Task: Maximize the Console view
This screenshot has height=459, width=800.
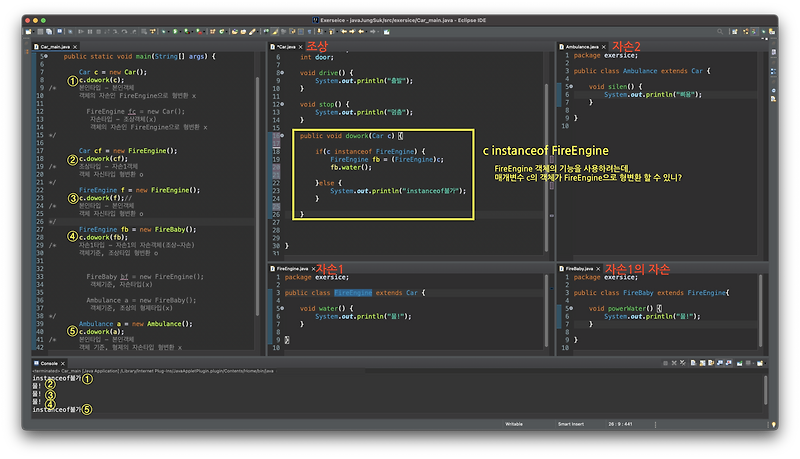Action: (x=765, y=362)
